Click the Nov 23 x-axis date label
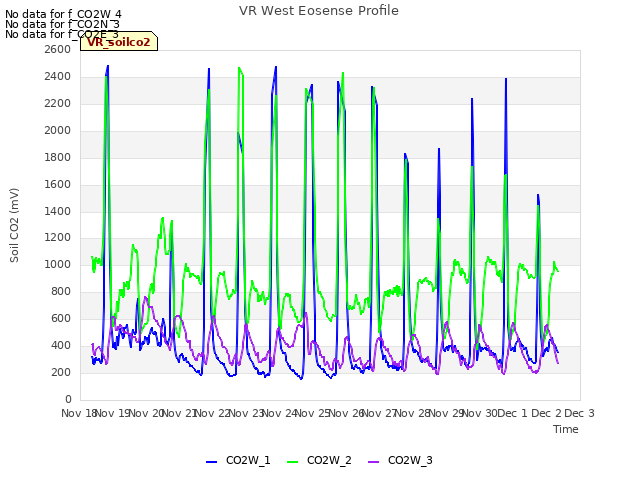The width and height of the screenshot is (640, 480). coord(246,413)
